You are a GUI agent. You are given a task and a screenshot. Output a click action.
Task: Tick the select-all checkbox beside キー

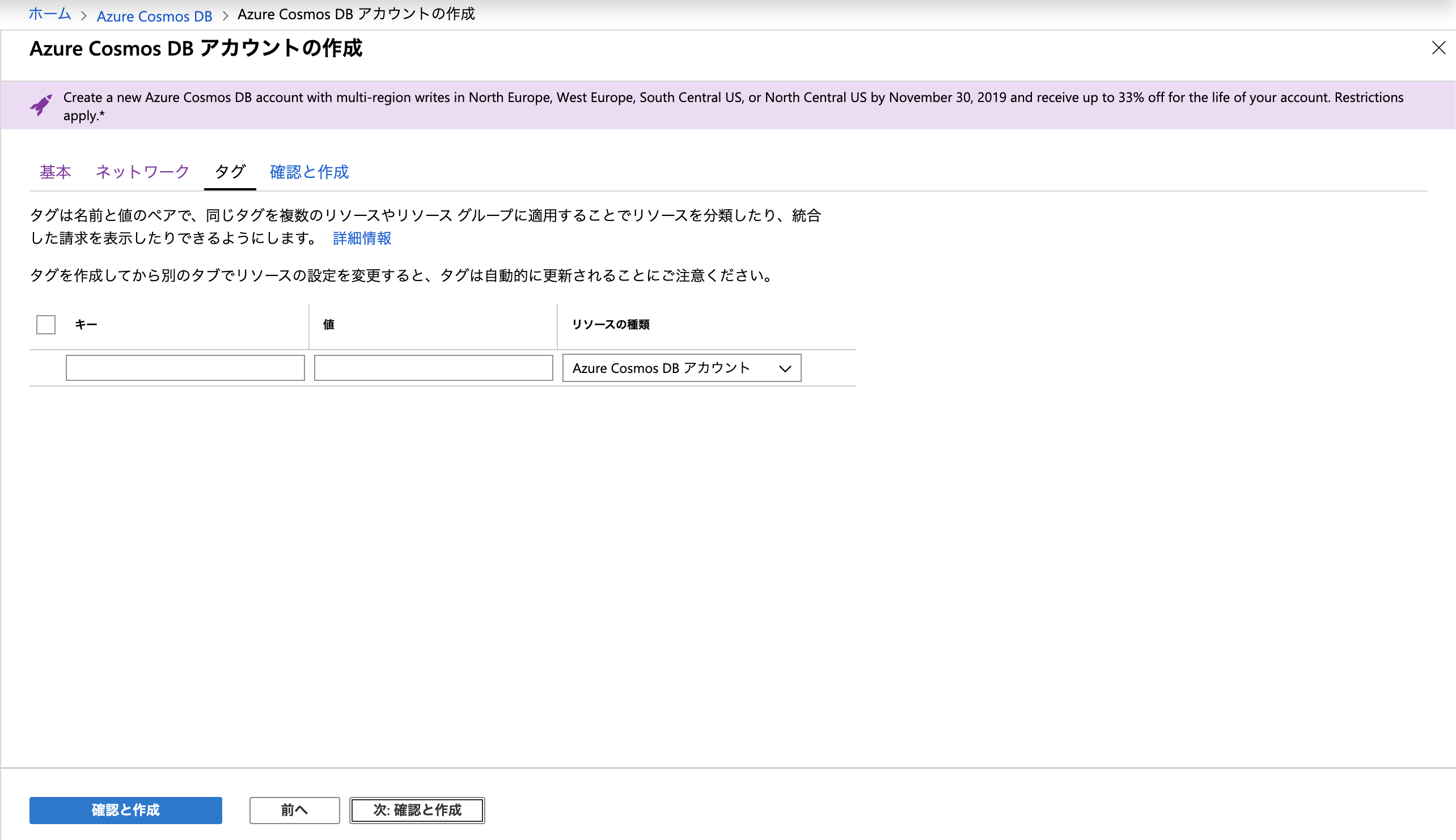point(45,325)
